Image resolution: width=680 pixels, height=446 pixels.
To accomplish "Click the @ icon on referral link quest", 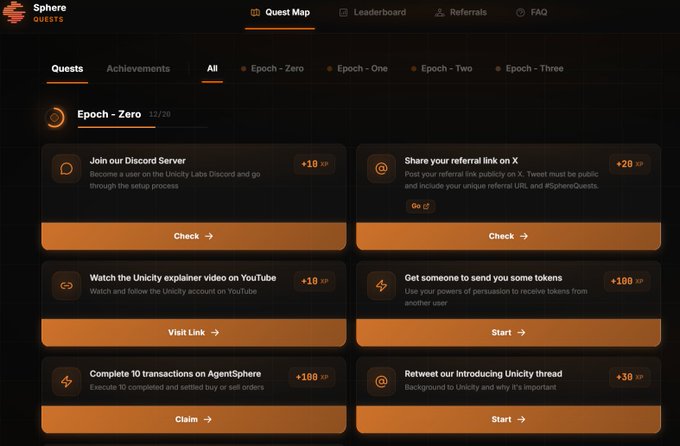I will 381,168.
